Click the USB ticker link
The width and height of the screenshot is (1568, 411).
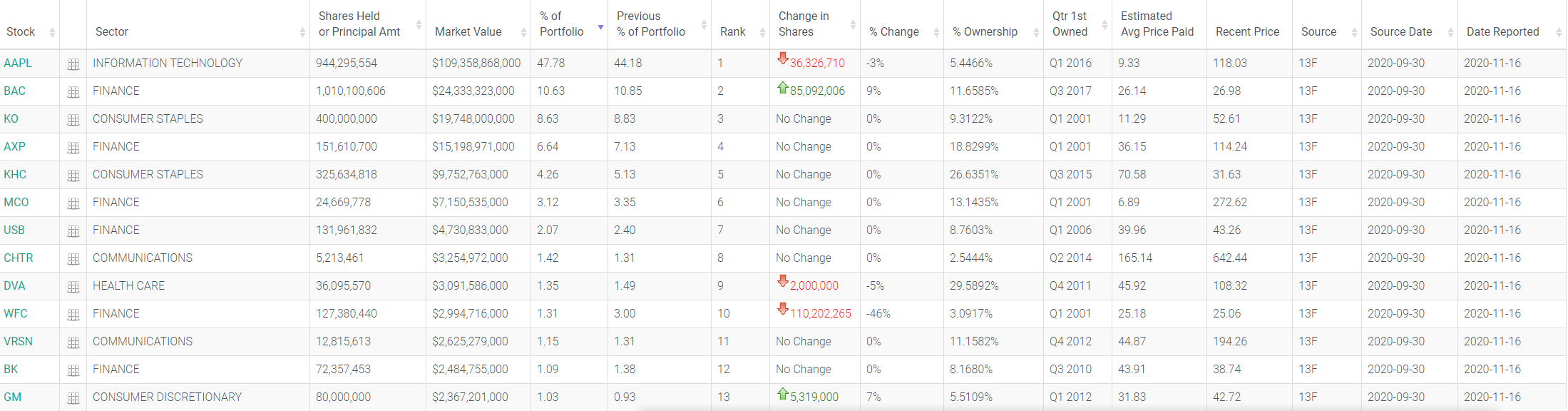[14, 230]
